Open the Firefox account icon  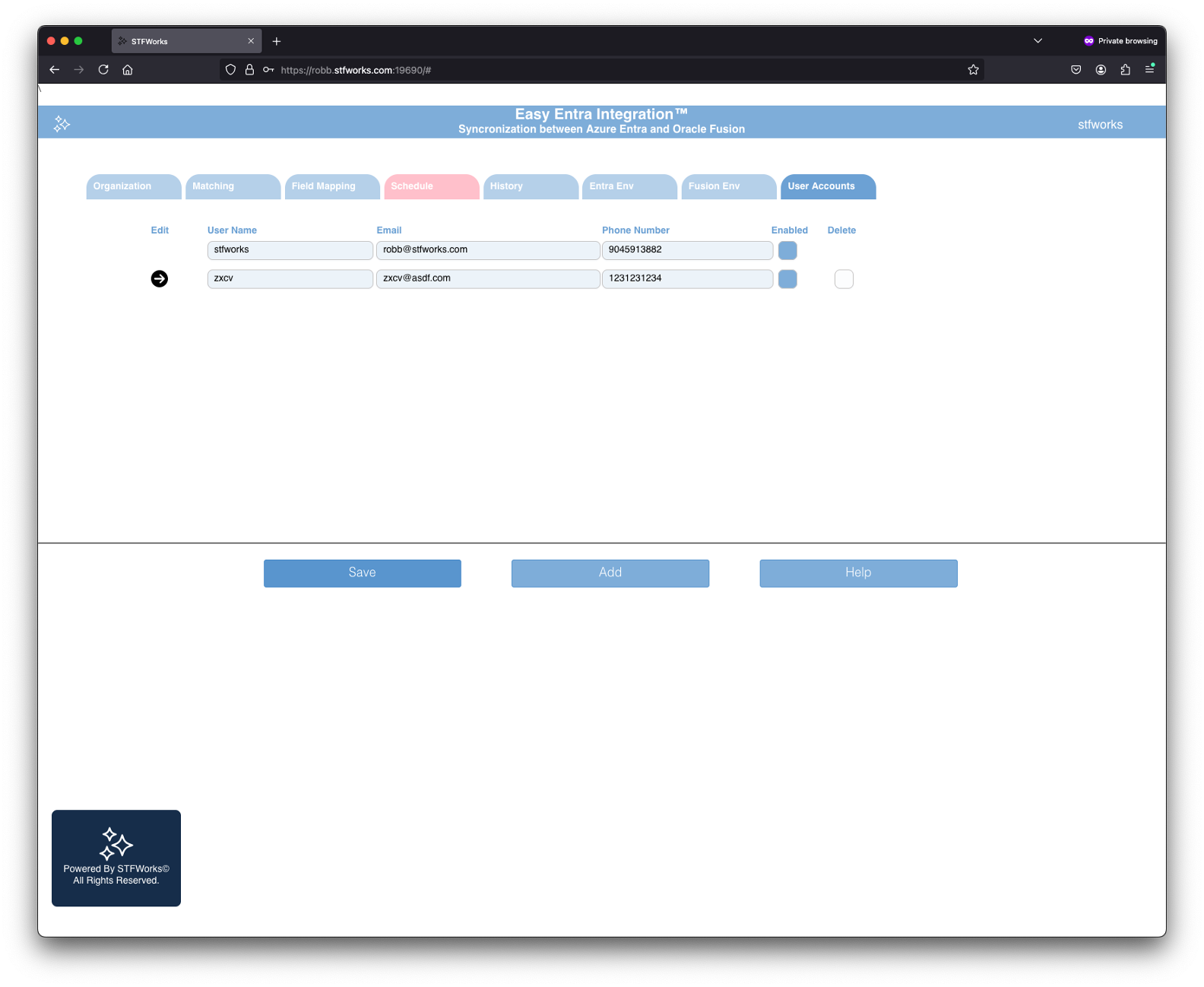(x=1101, y=70)
